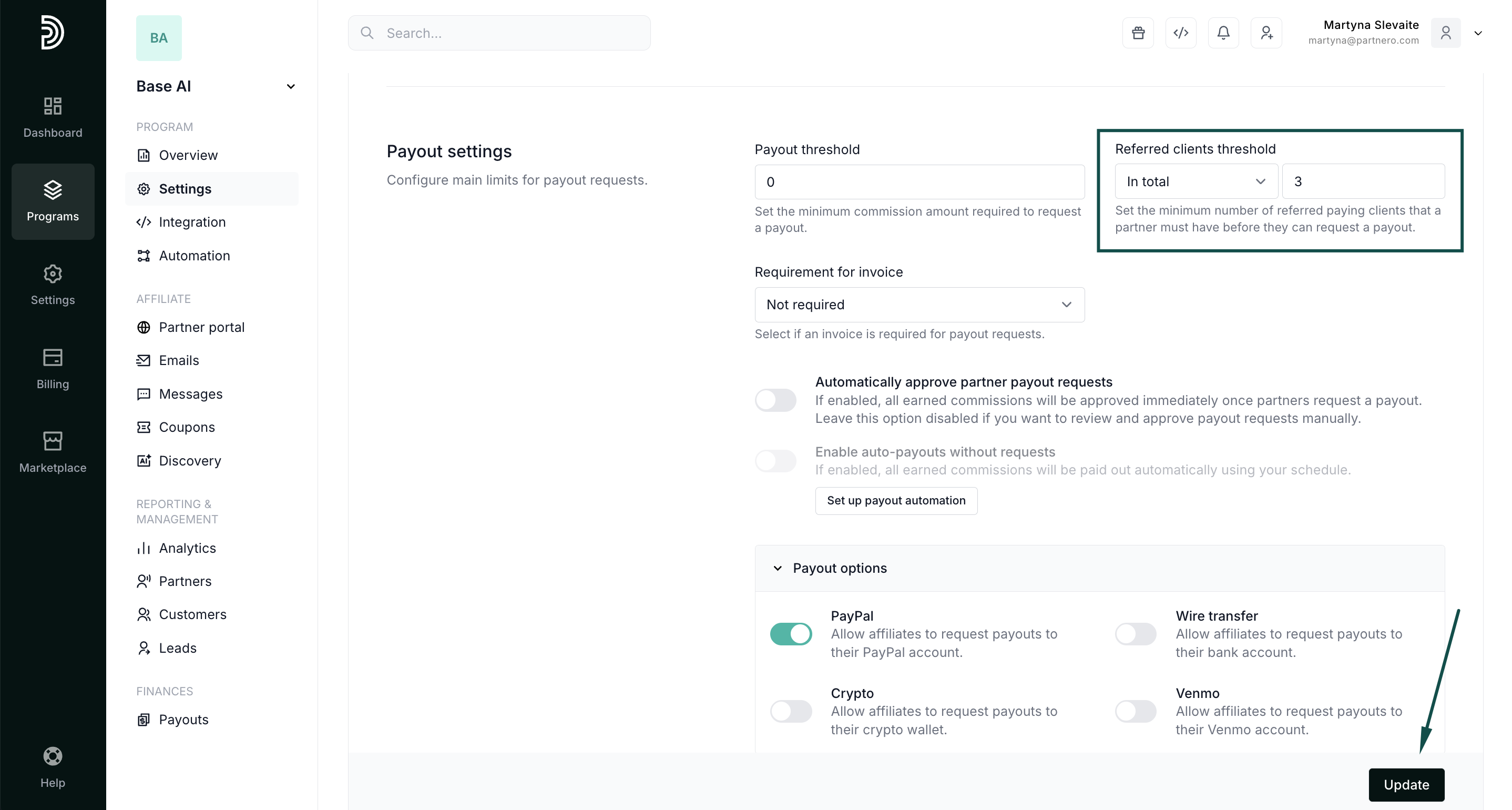The image size is (1512, 810).
Task: Disable the PayPal payout option
Action: click(791, 634)
